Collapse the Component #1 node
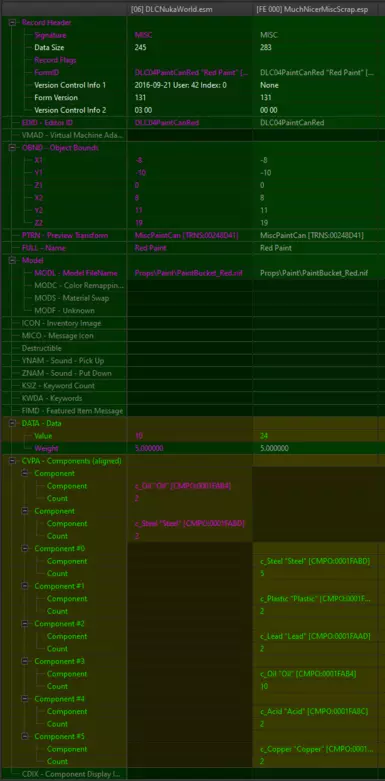 click(24, 586)
